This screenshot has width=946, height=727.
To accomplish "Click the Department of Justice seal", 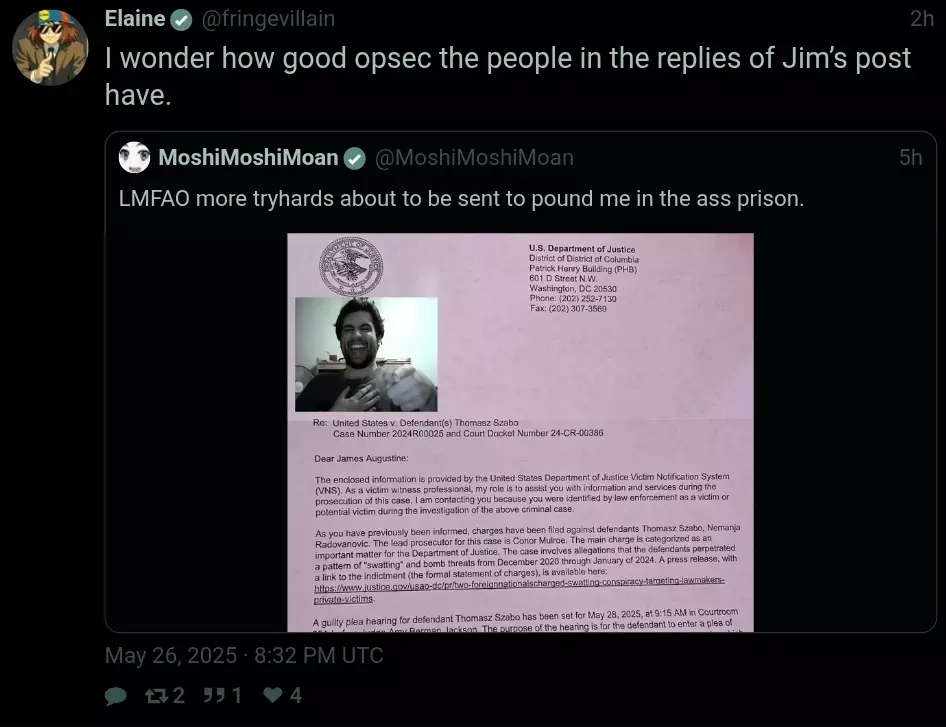I will 351,266.
